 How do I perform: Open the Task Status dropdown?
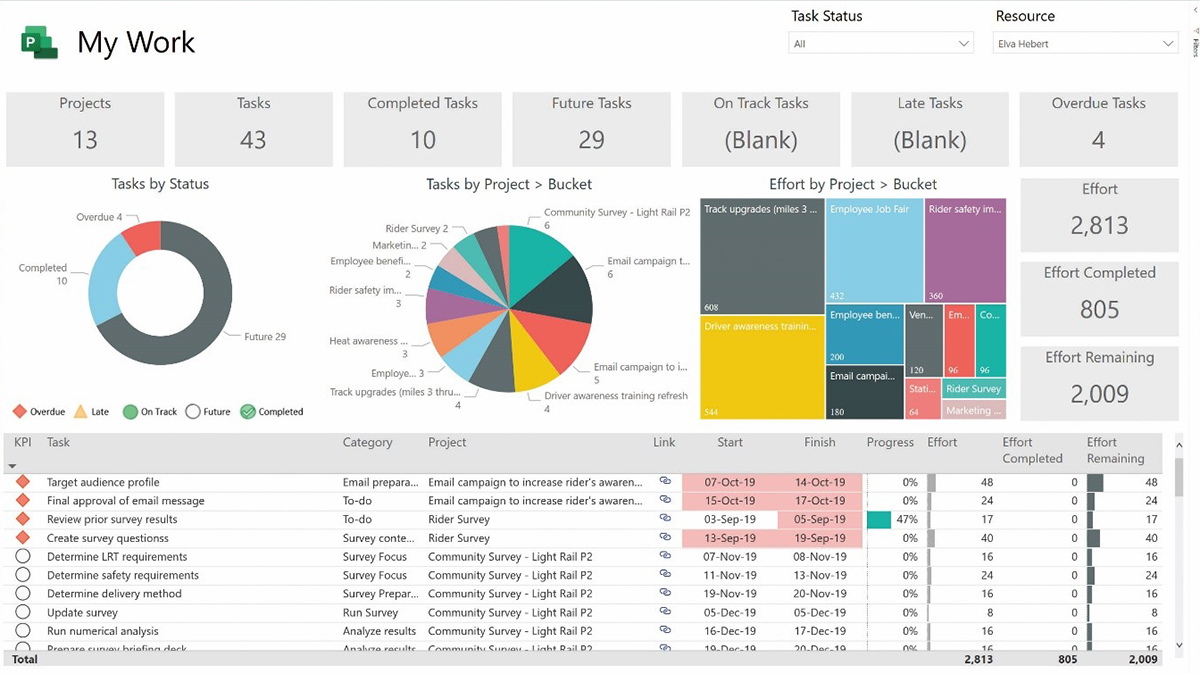(x=881, y=44)
